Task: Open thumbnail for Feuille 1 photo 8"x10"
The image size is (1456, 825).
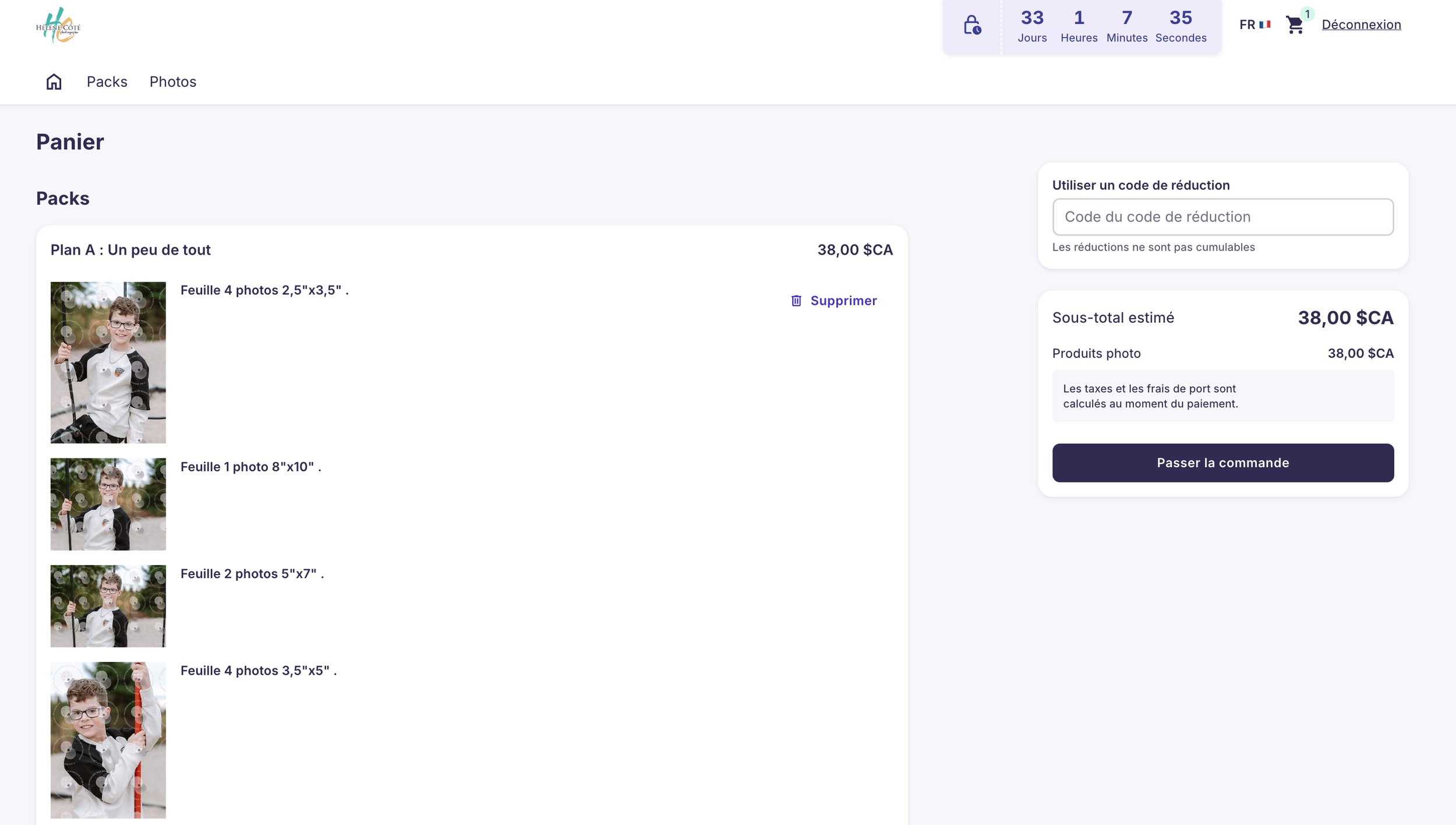Action: pyautogui.click(x=108, y=504)
